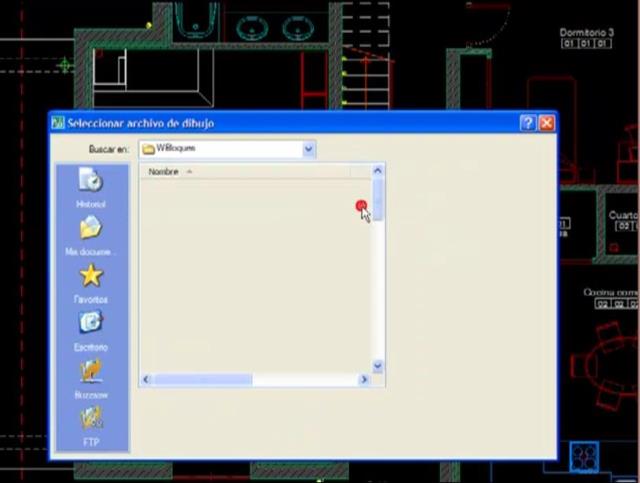
Task: Click the Seleccionar archivo de dibujo title bar
Action: pos(302,123)
